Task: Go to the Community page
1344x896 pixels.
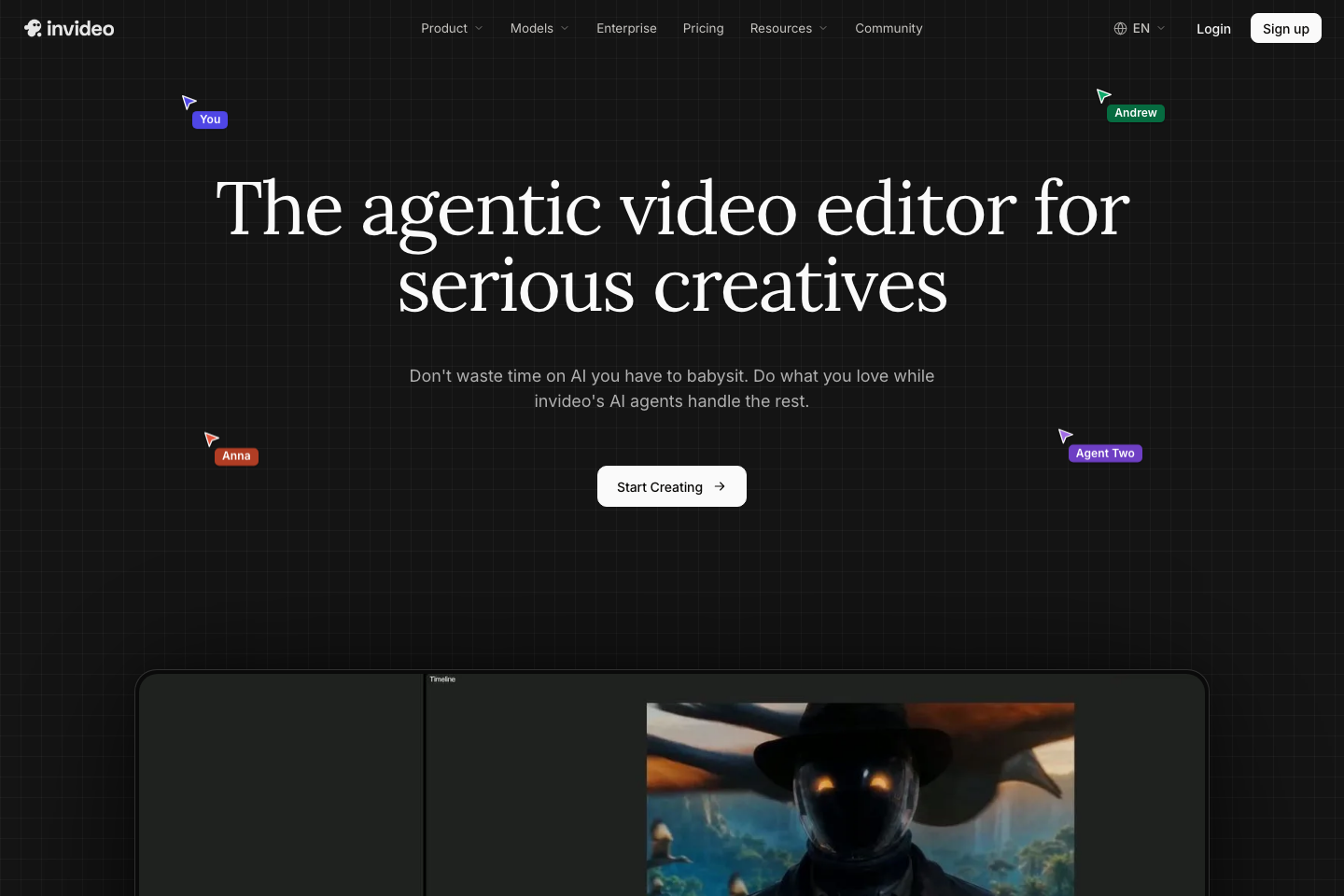Action: coord(889,29)
